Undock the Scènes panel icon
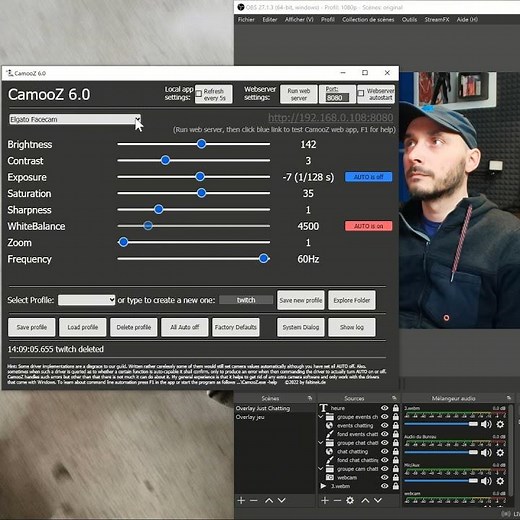 [310, 398]
